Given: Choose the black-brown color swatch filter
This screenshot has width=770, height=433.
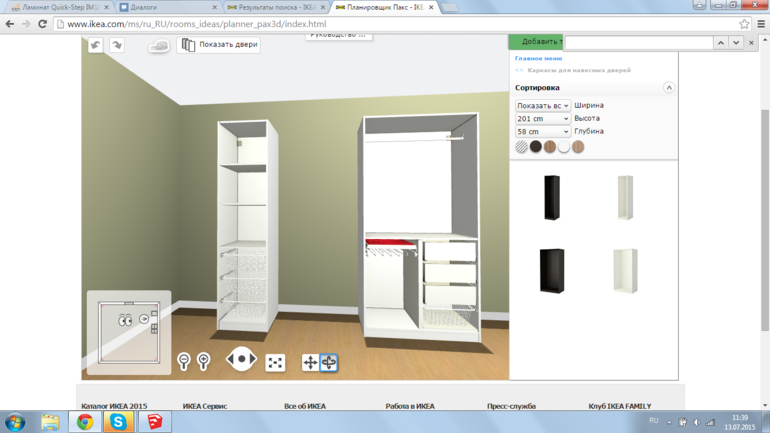Looking at the screenshot, I should point(535,147).
